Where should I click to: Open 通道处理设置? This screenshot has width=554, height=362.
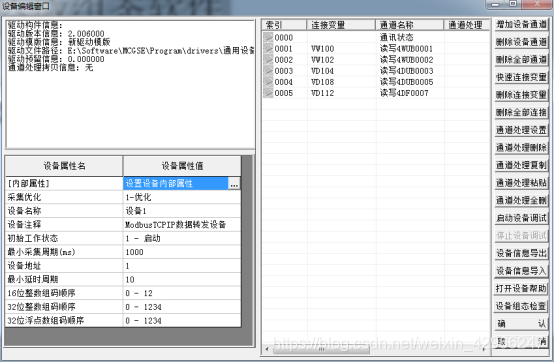click(521, 130)
